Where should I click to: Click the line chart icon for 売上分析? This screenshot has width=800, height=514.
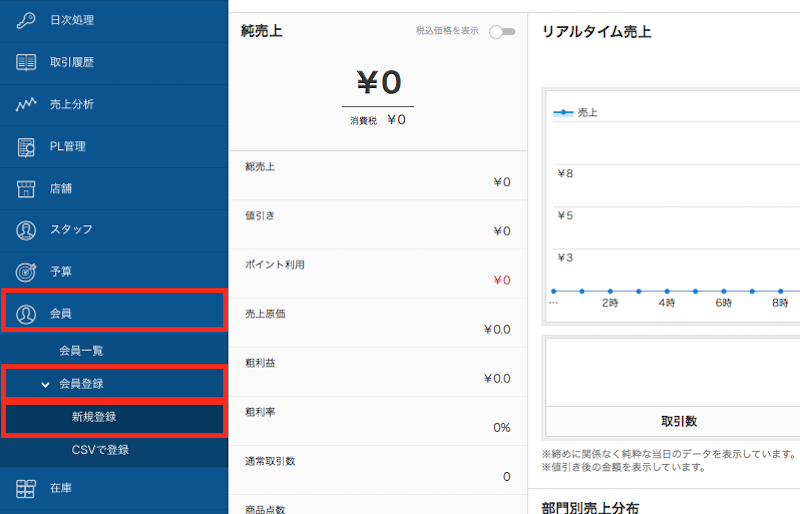click(x=26, y=104)
